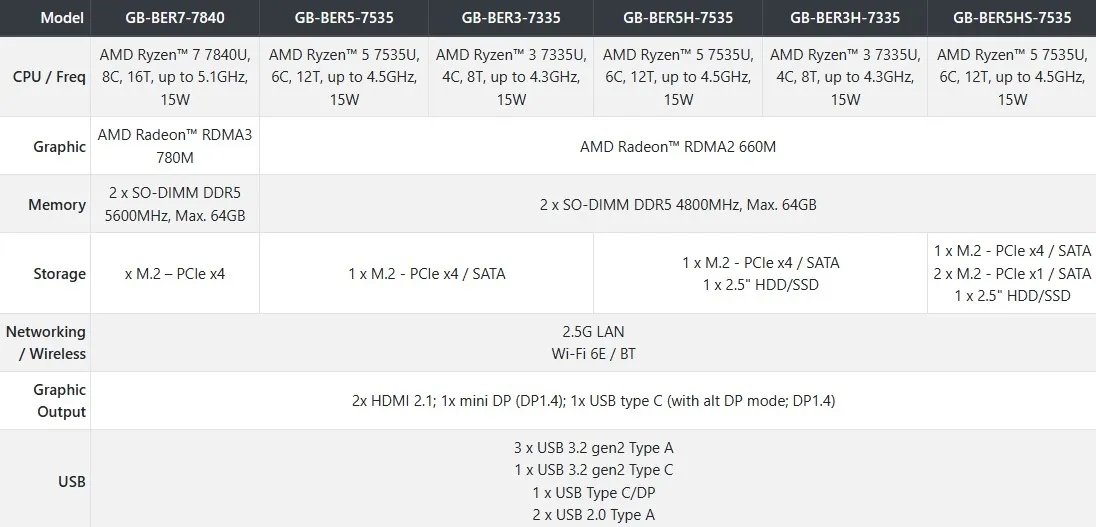Select the GB-BER5-7535 model header
The width and height of the screenshot is (1096, 527).
point(343,17)
